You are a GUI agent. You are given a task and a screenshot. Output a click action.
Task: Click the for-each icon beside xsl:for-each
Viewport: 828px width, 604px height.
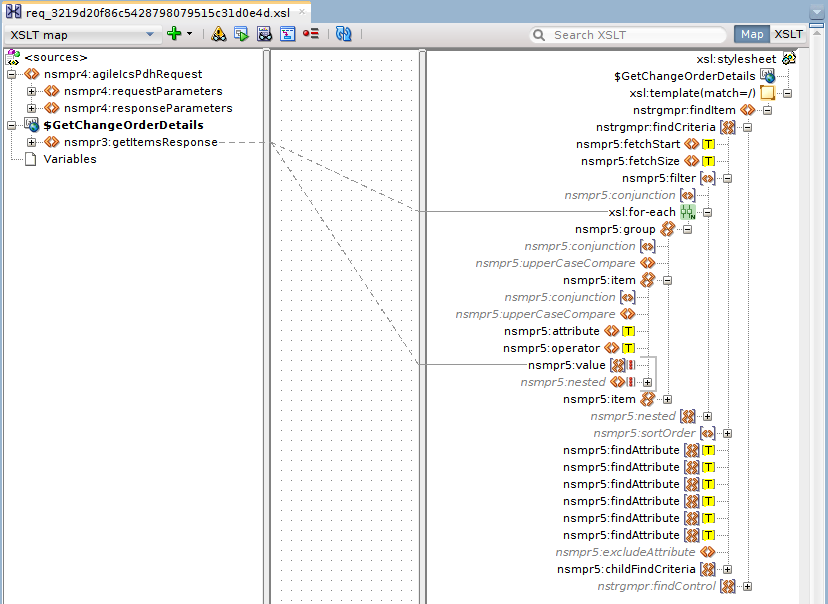pyautogui.click(x=686, y=212)
